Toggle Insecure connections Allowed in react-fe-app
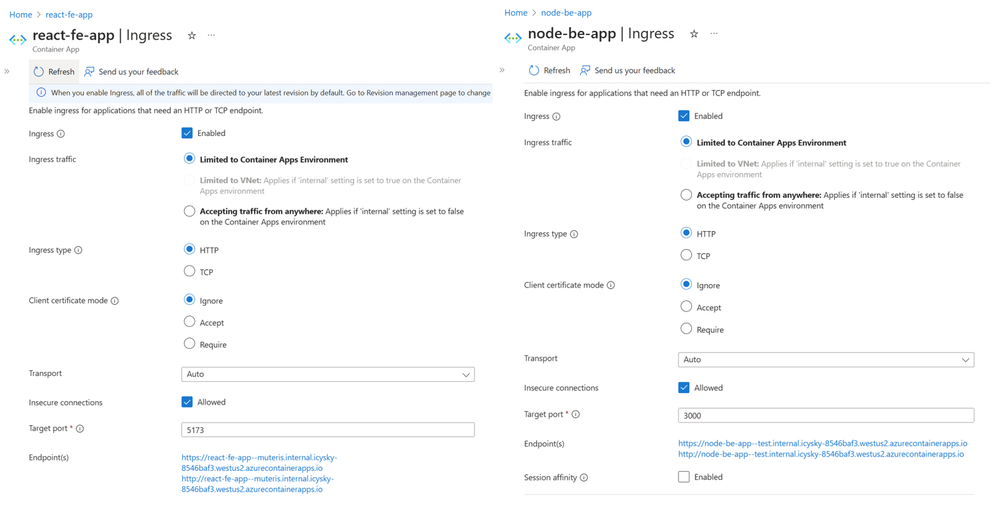Viewport: 999px width, 514px height. tap(187, 402)
